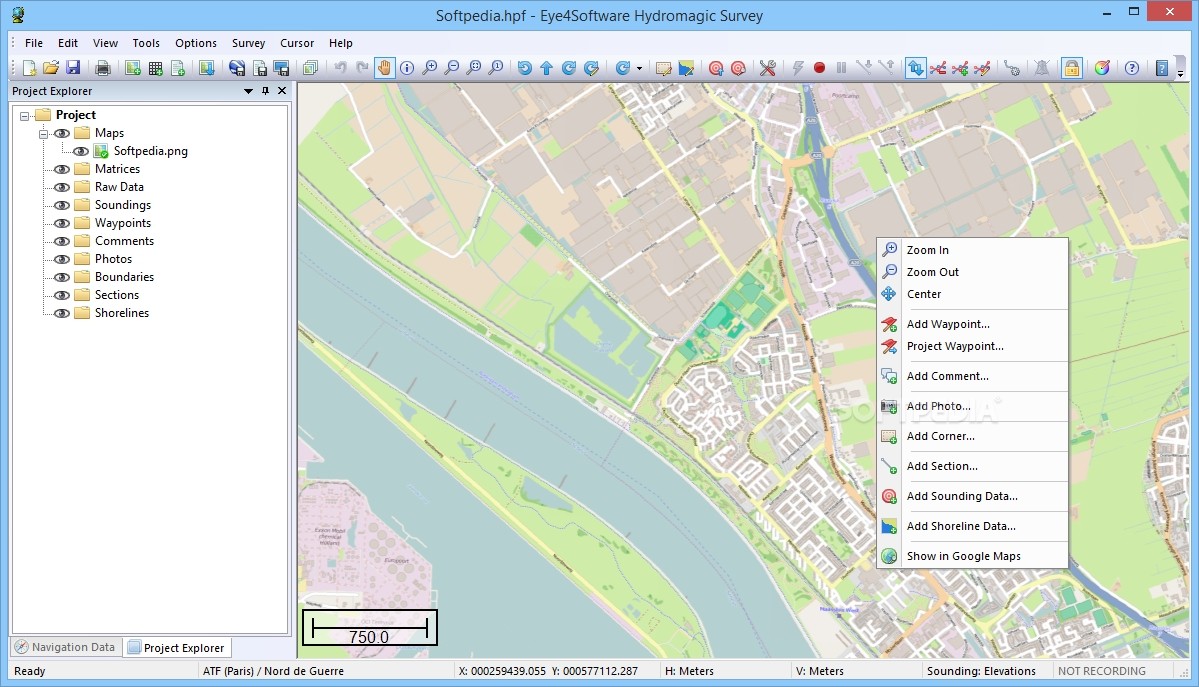Choose Add Section... from context menu

pos(972,467)
